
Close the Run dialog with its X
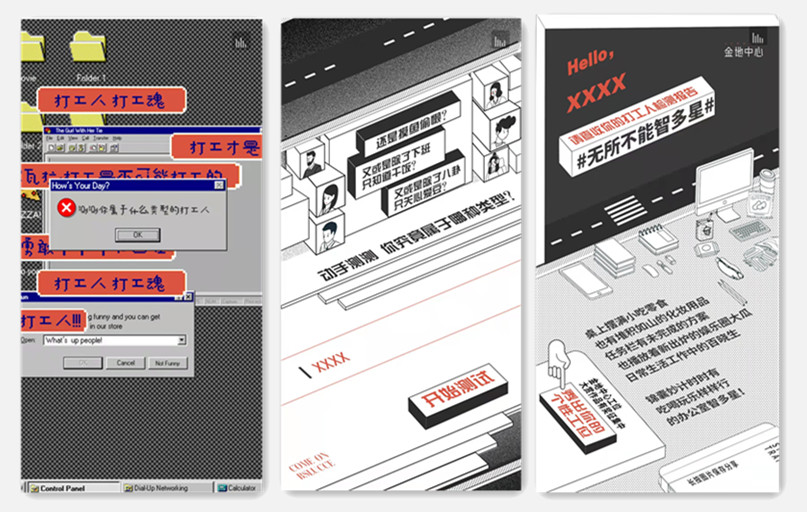[x=188, y=297]
